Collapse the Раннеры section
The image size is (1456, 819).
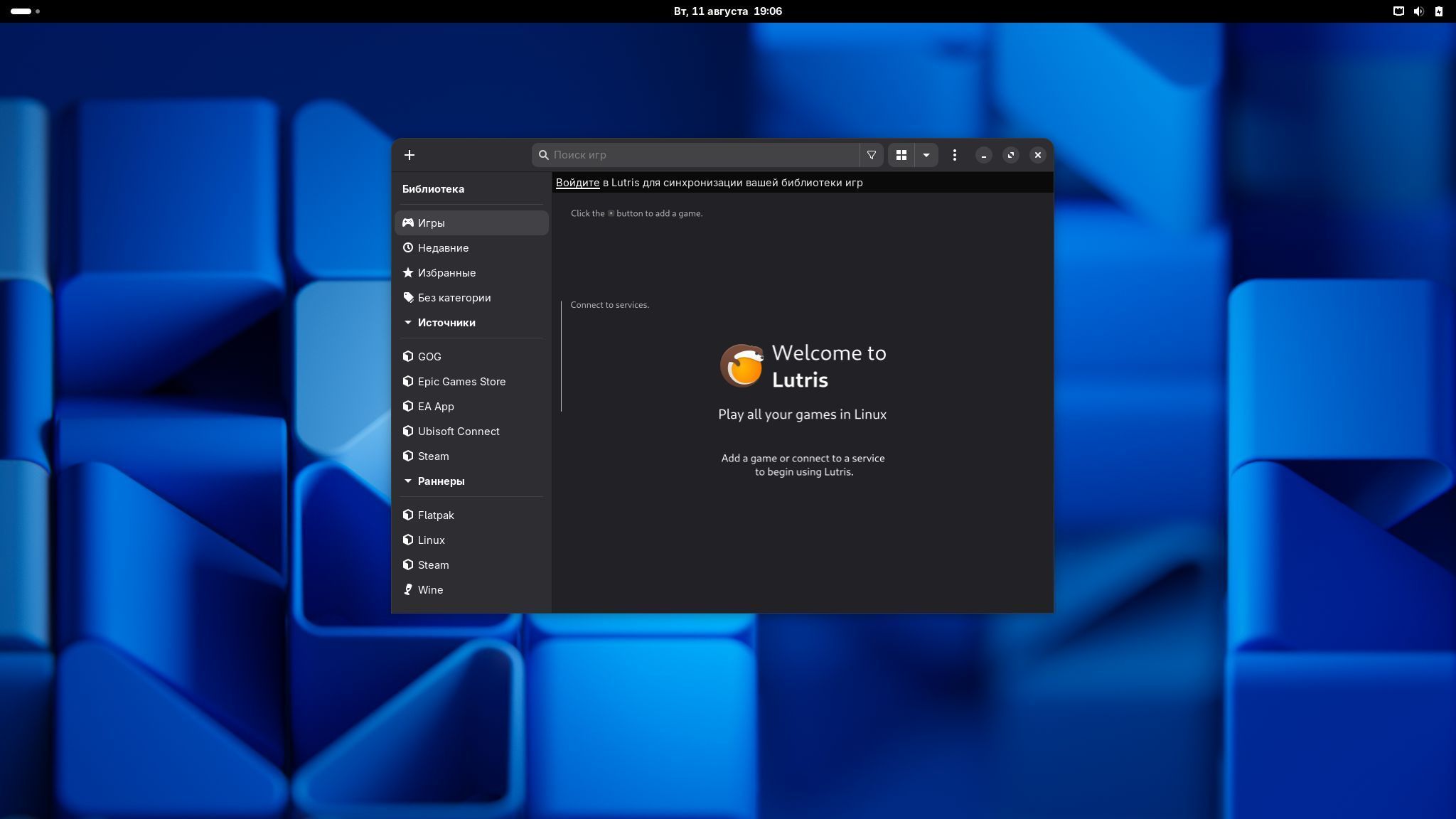point(408,481)
